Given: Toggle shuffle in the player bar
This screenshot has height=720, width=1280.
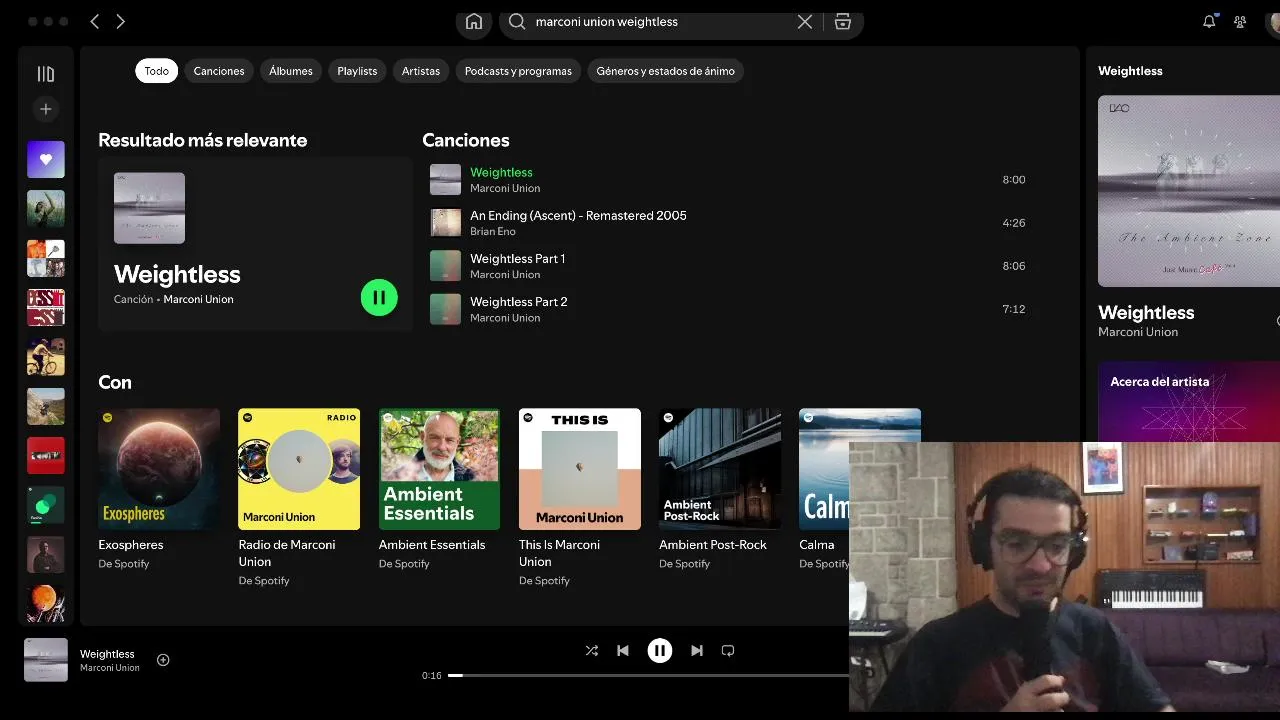Looking at the screenshot, I should click(x=592, y=651).
